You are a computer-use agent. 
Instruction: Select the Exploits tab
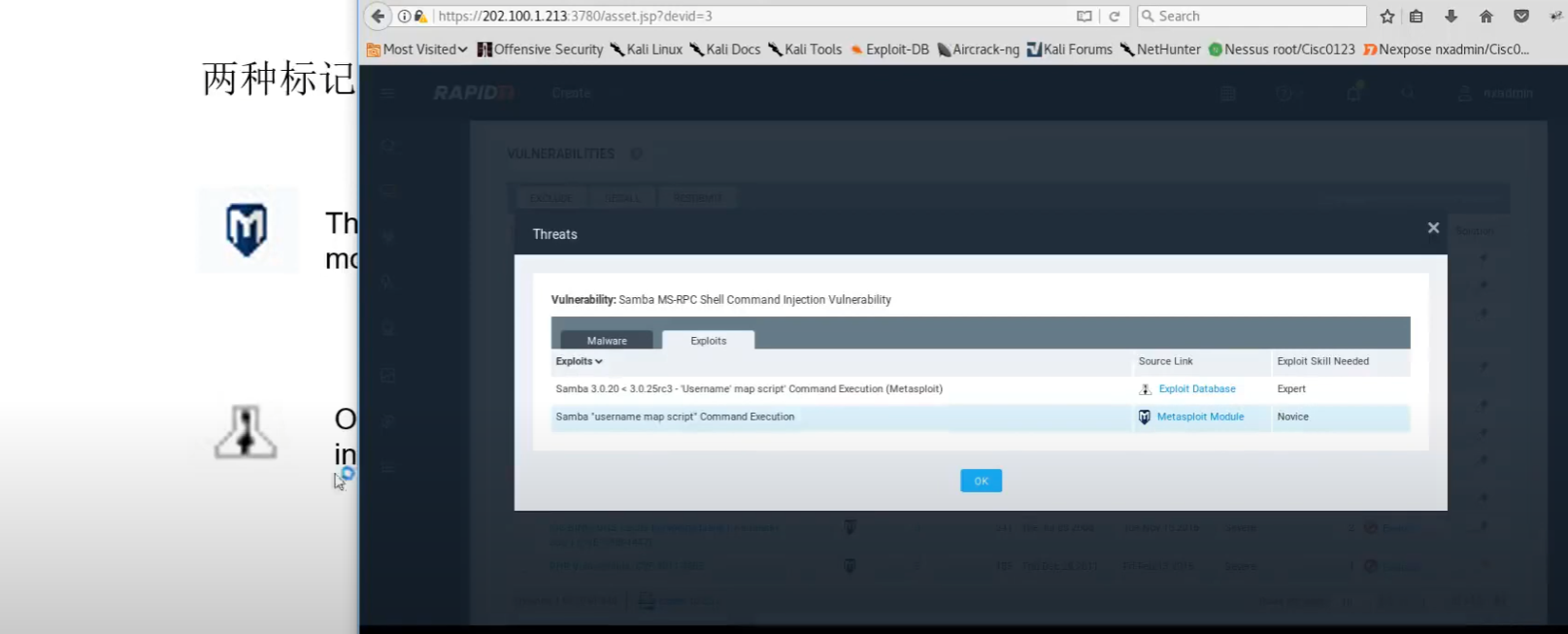click(708, 340)
